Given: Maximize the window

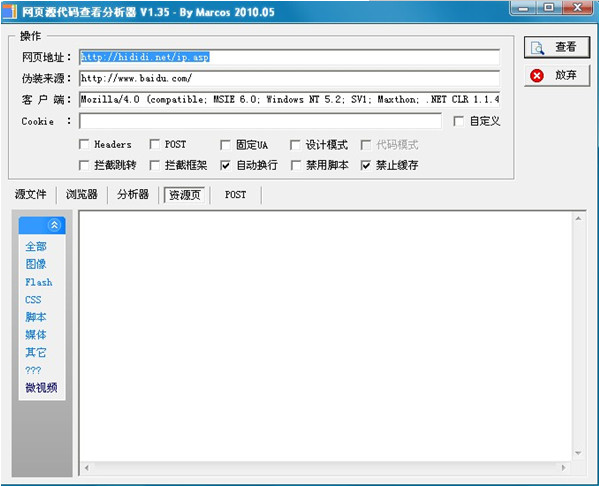Looking at the screenshot, I should coord(549,8).
